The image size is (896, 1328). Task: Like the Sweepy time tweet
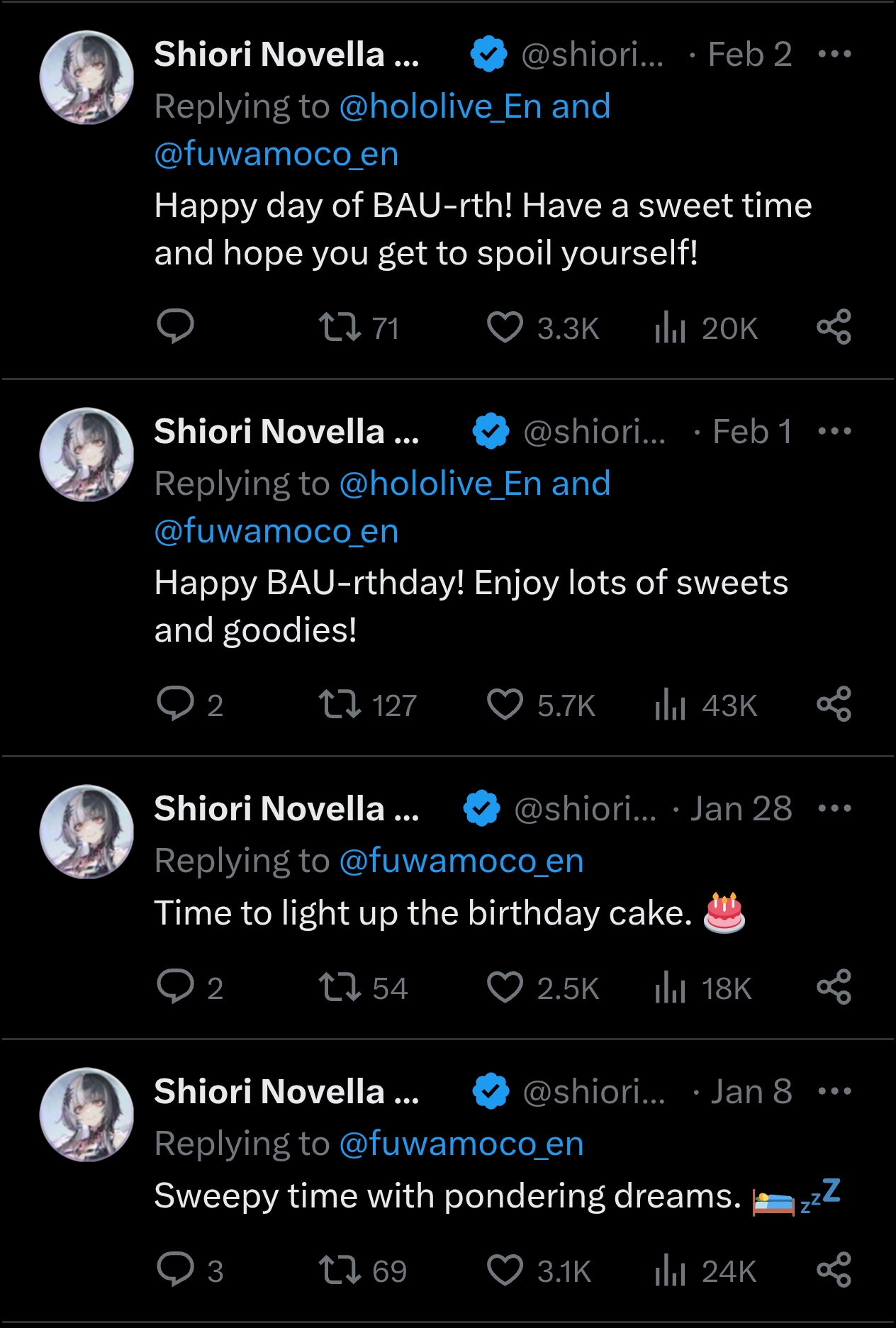click(x=505, y=1271)
